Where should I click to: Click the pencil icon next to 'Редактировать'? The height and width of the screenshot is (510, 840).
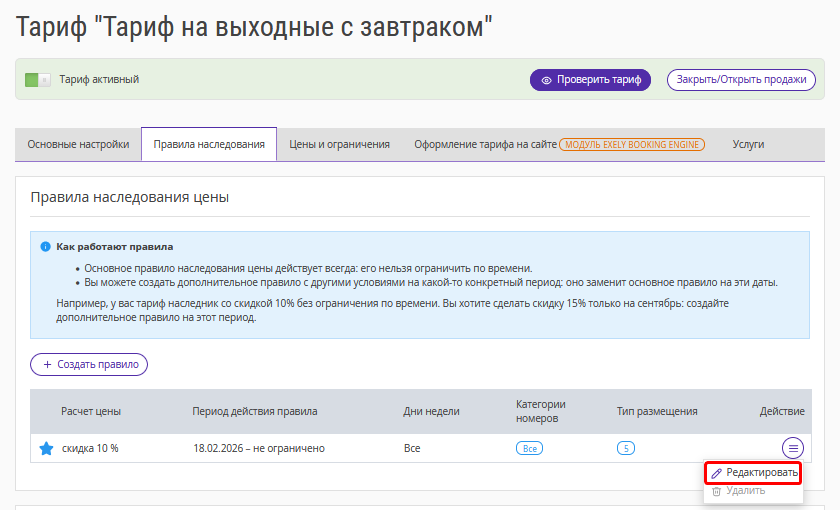click(x=716, y=472)
